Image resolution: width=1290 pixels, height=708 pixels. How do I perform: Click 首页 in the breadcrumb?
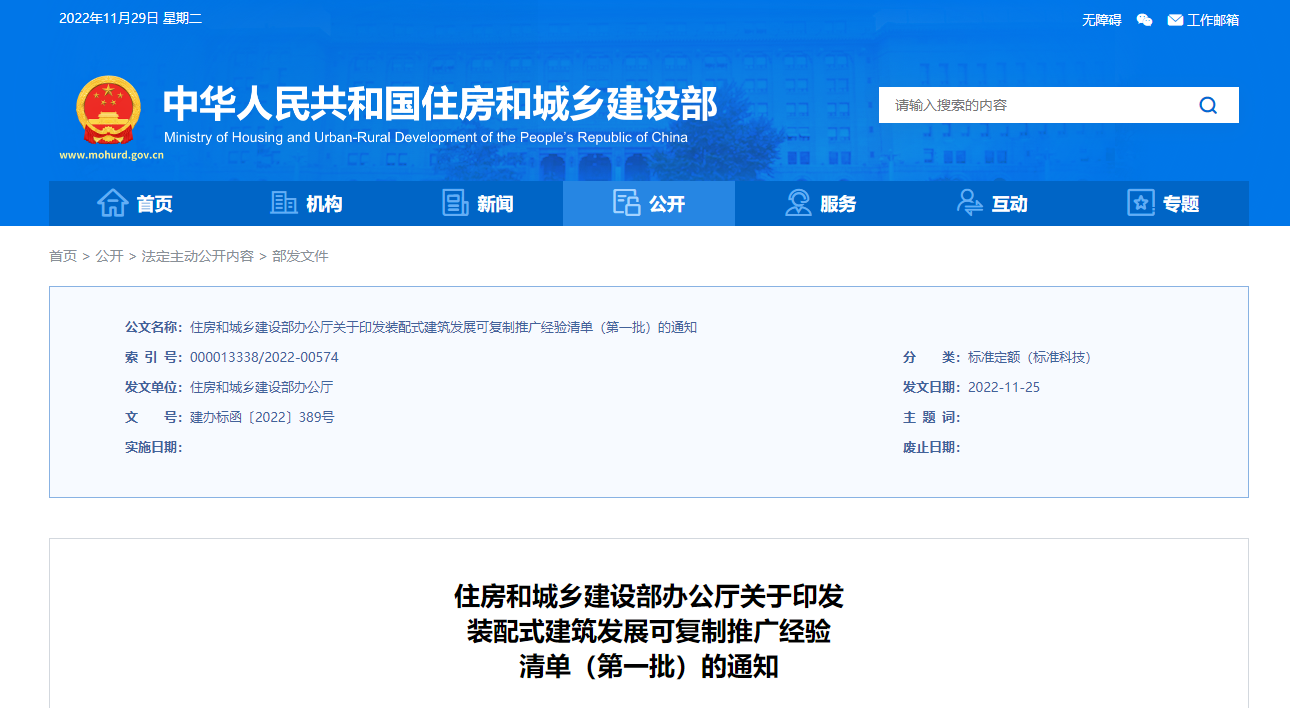63,256
